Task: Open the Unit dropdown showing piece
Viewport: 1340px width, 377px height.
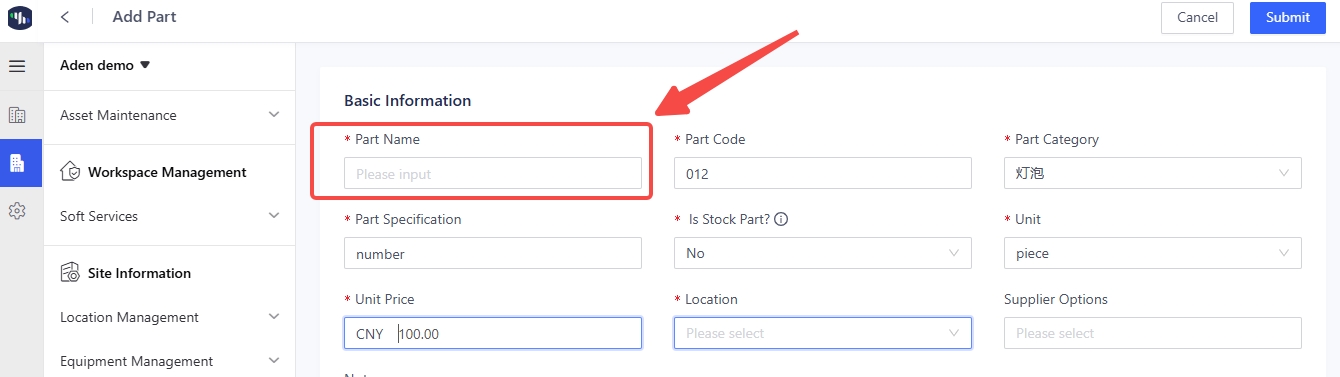Action: coord(1152,253)
